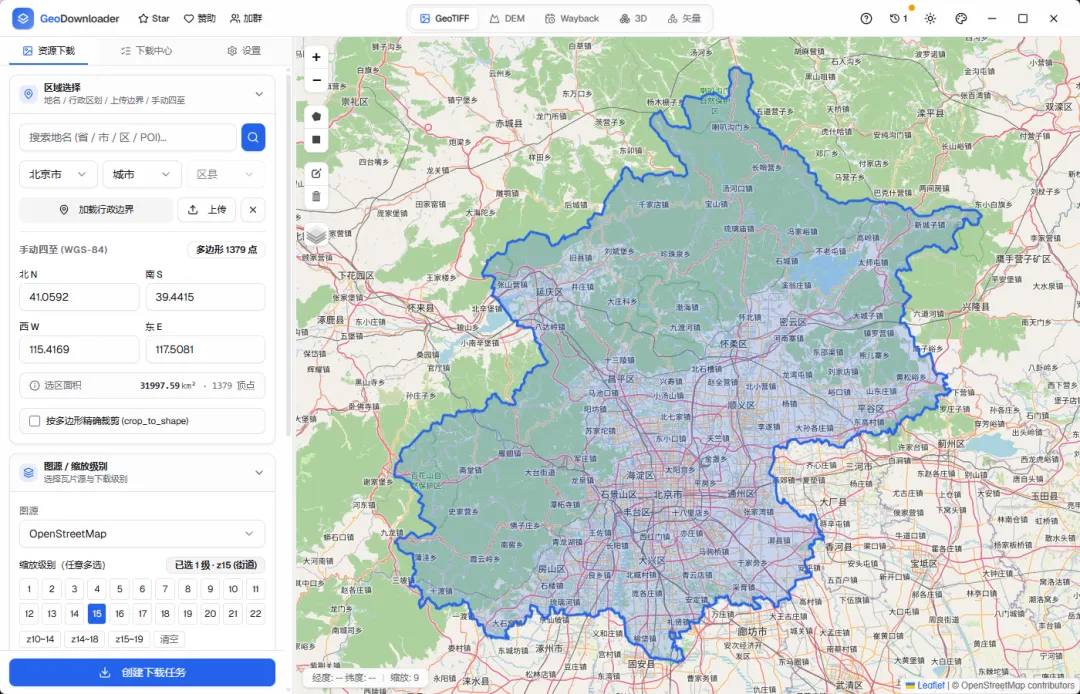Click the 北 N latitude field 41.0592
Screen dimensions: 1080x694
[x=79, y=297]
